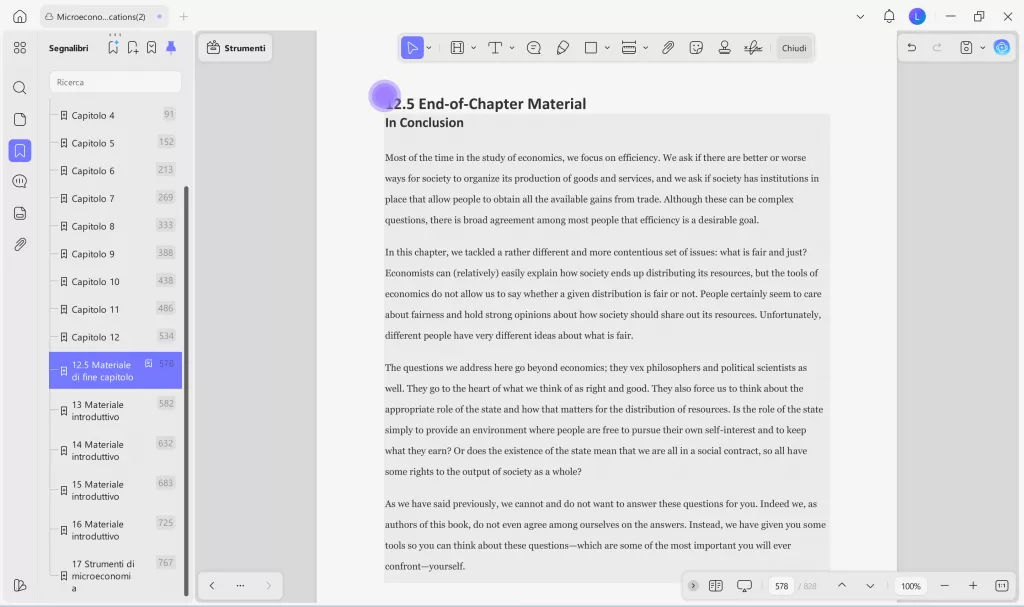Toggle two-page reading view
This screenshot has width=1024, height=607.
[x=715, y=585]
